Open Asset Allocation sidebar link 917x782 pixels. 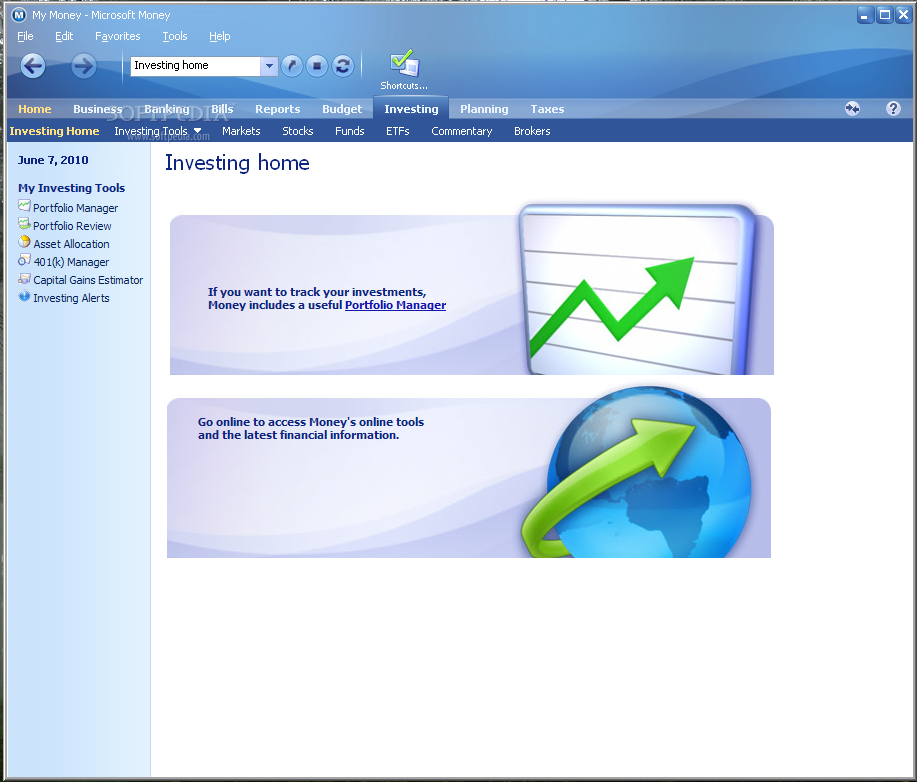pyautogui.click(x=71, y=244)
